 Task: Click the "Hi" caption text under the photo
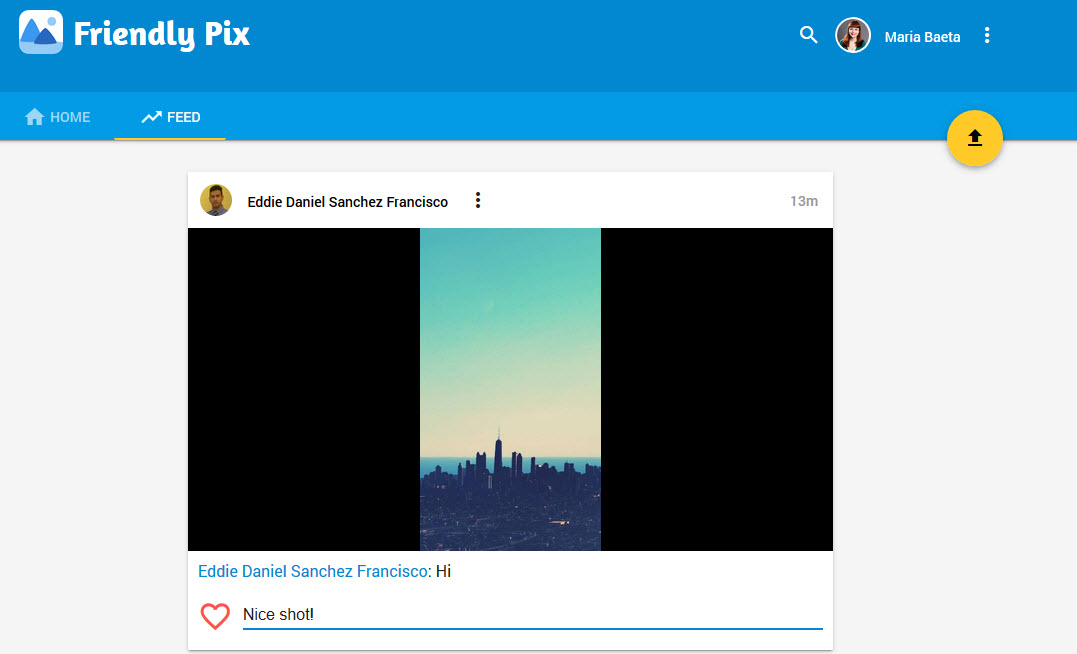tap(444, 572)
